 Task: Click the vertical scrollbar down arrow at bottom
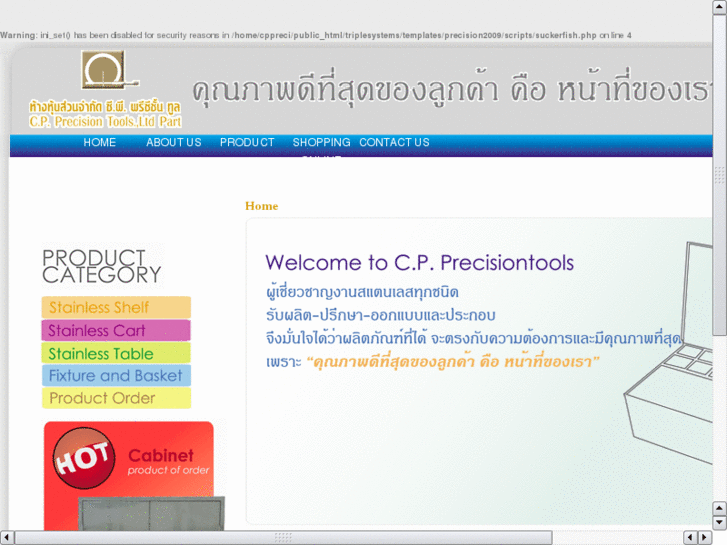[x=719, y=522]
